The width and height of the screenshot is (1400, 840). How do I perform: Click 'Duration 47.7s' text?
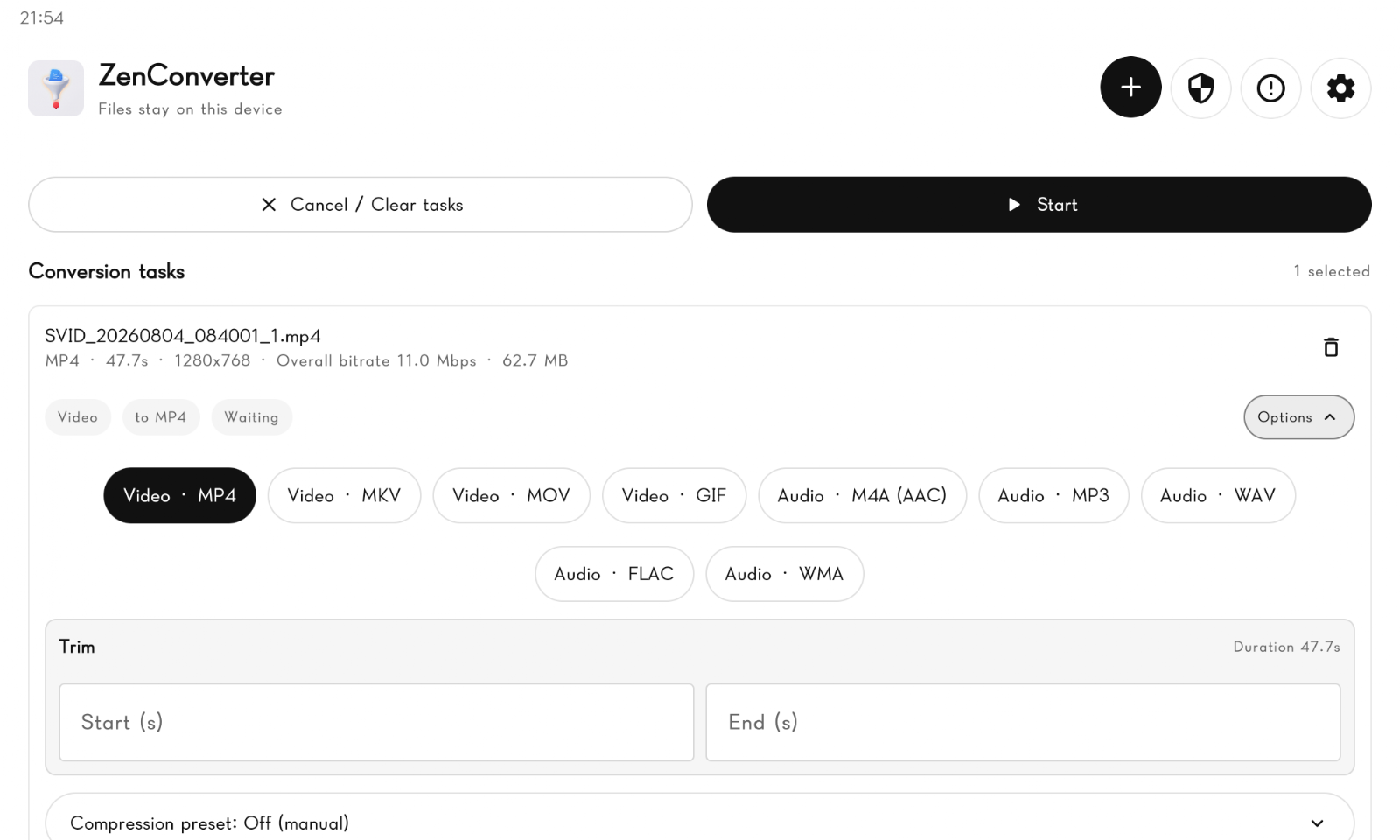[1286, 647]
